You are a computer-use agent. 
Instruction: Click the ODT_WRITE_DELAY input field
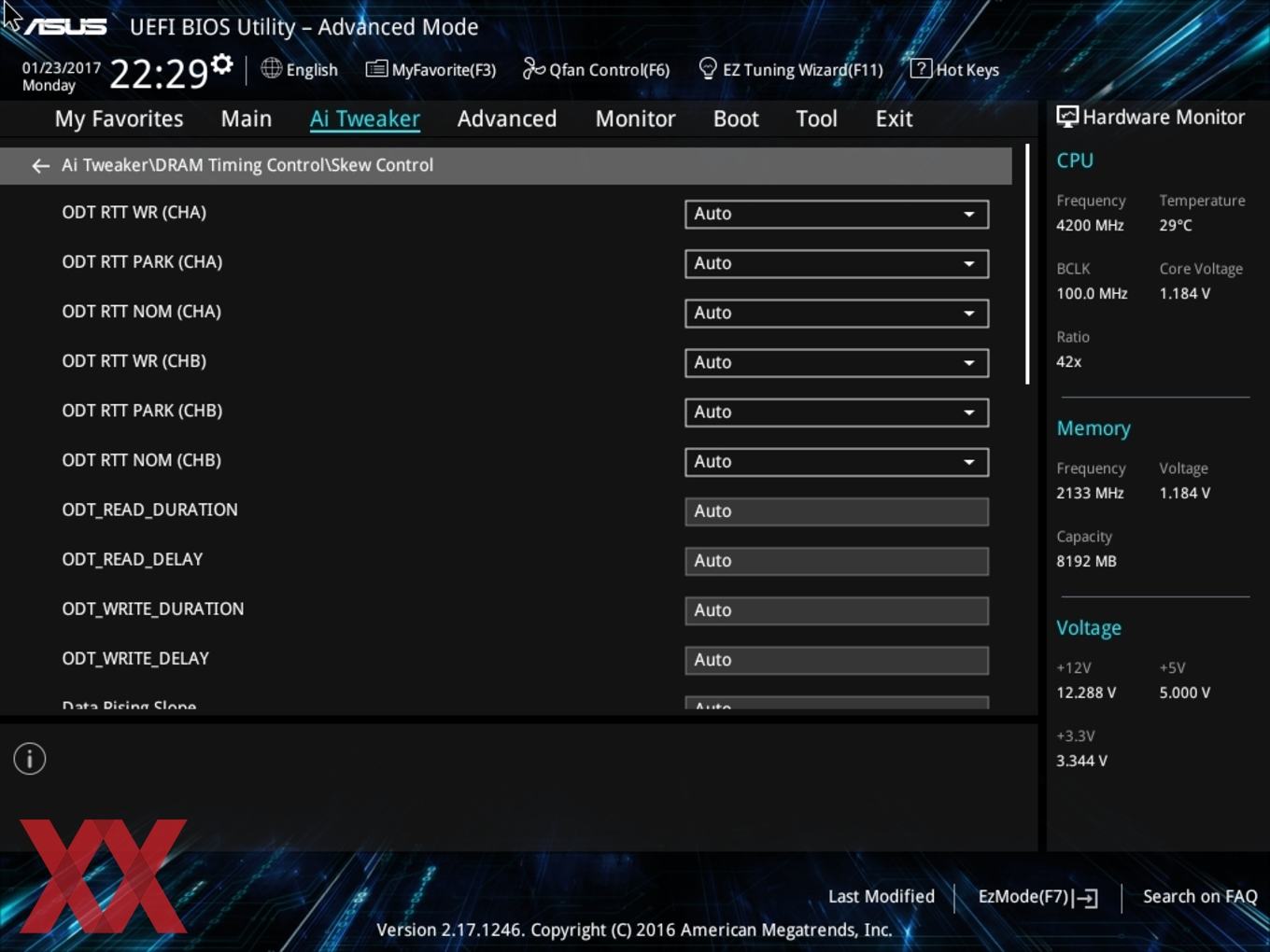point(837,659)
